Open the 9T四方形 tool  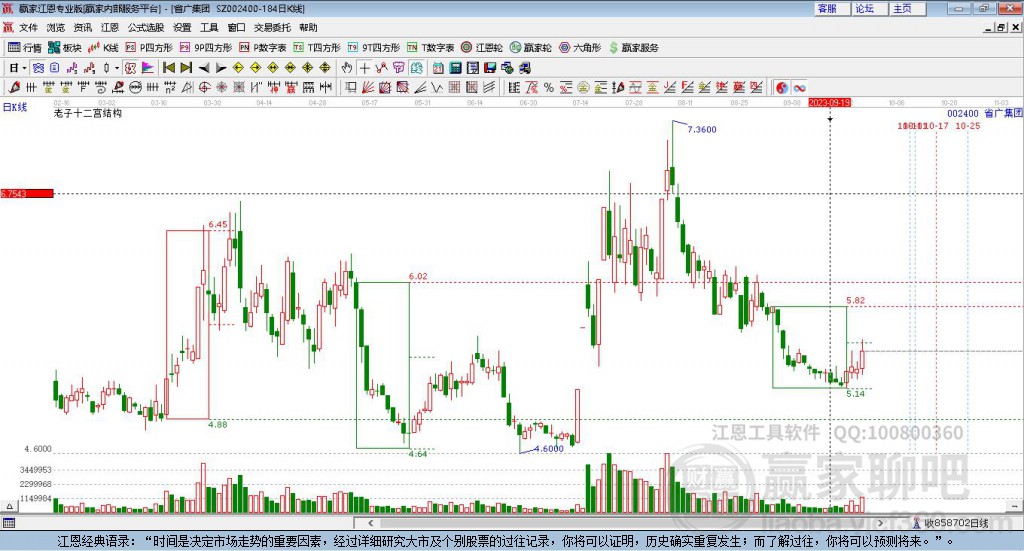coord(374,48)
